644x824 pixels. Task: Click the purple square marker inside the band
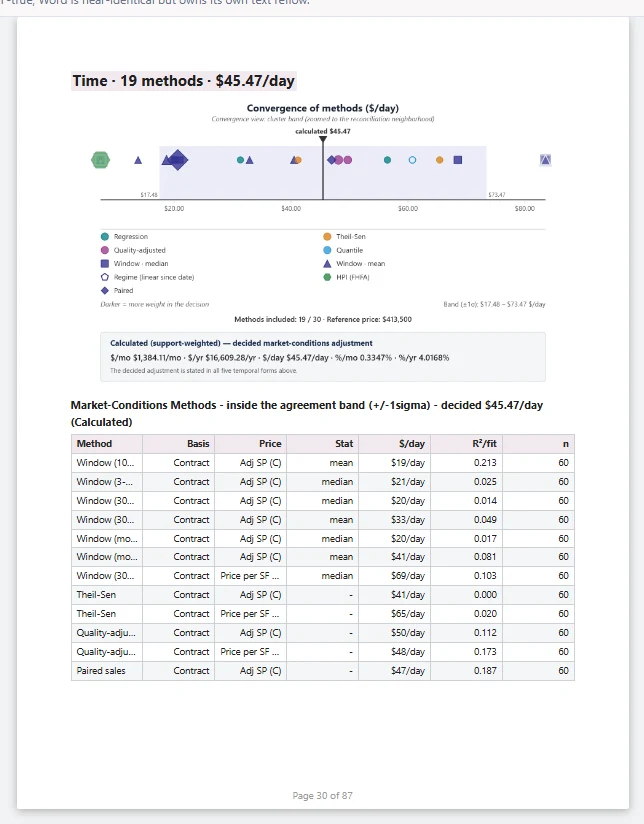click(x=458, y=160)
